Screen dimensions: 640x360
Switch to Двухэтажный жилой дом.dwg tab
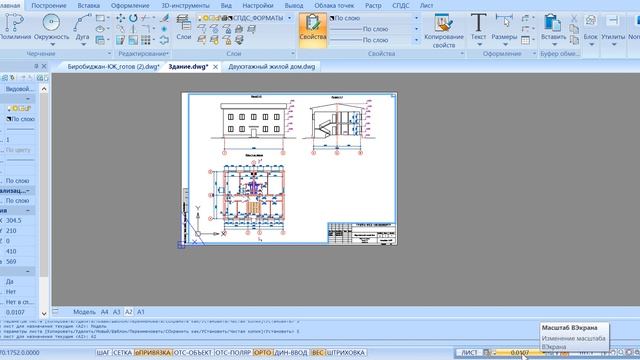tap(271, 67)
